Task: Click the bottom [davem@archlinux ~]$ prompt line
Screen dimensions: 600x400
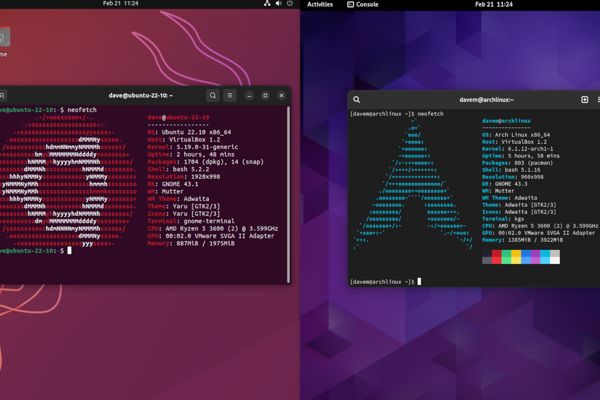Action: (385, 282)
